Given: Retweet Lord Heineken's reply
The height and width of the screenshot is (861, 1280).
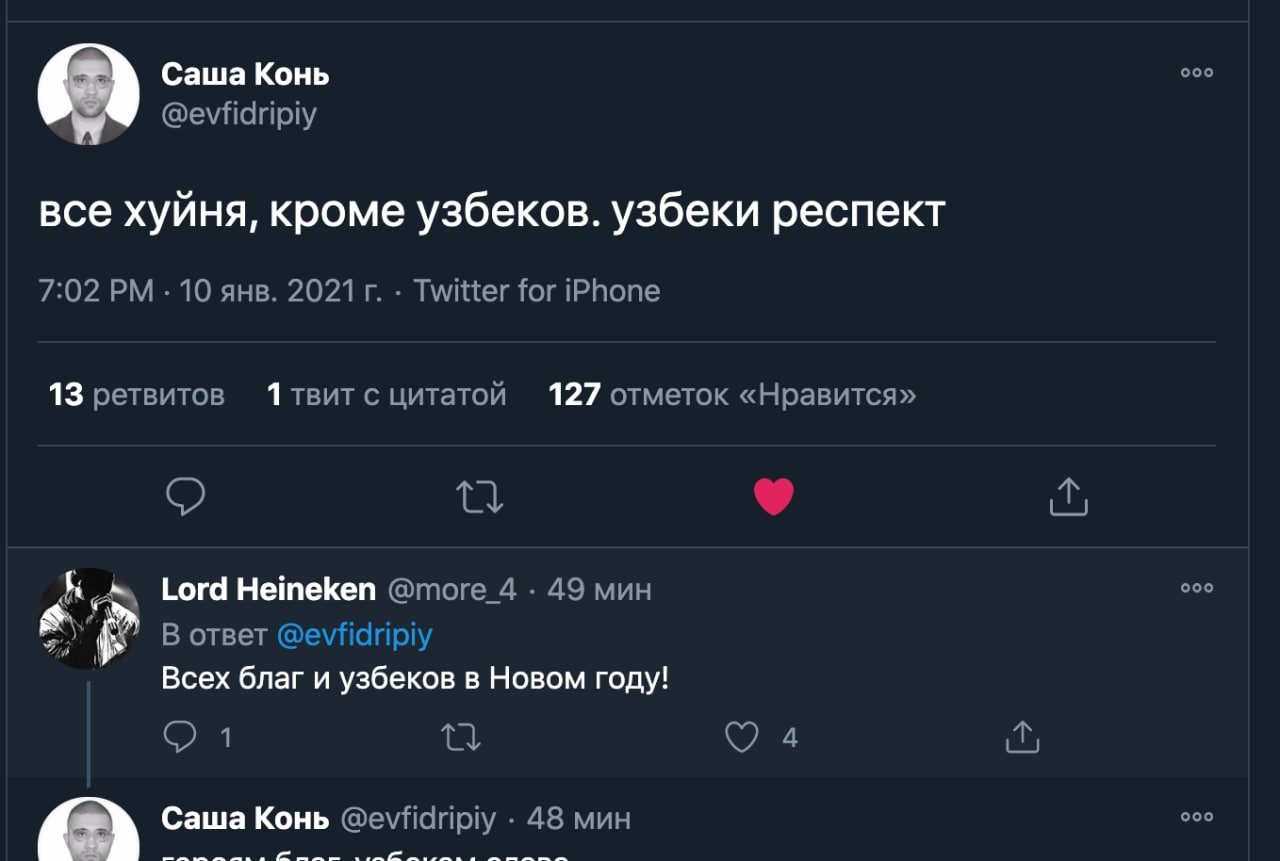Looking at the screenshot, I should tap(461, 737).
